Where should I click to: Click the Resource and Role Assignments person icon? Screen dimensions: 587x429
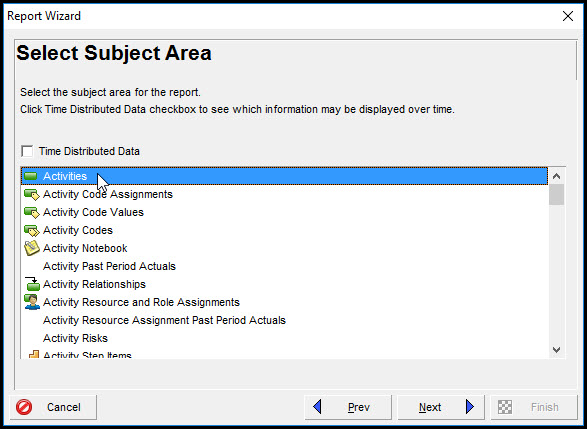32,302
